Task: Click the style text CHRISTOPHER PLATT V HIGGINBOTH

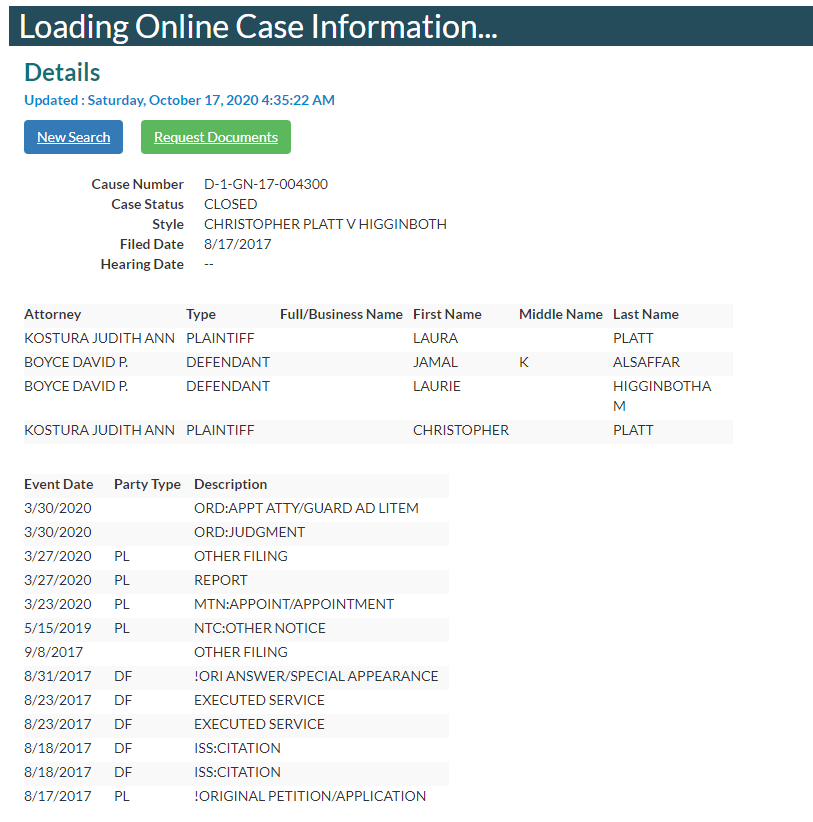Action: tap(325, 224)
